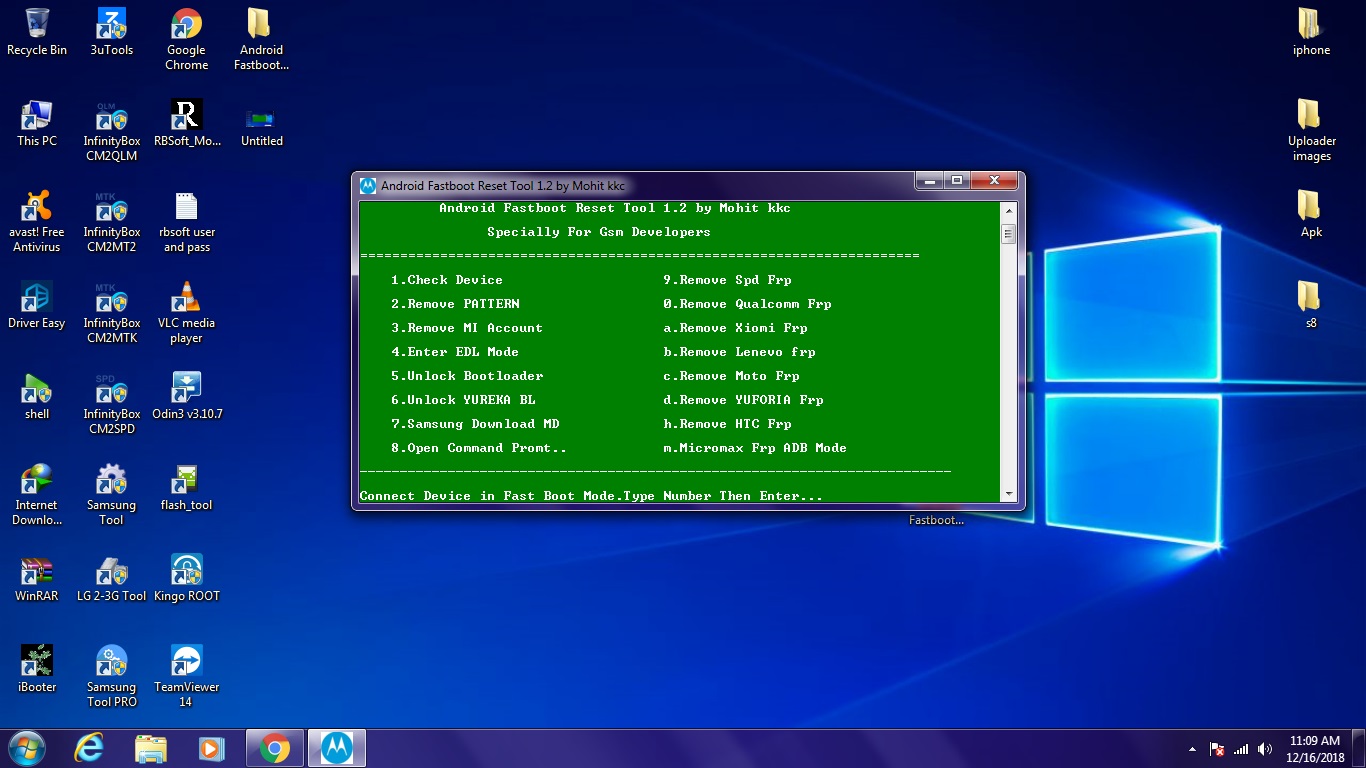Click the taskbar clock showing 11:09 AM
The width and height of the screenshot is (1366, 768).
click(x=1314, y=749)
